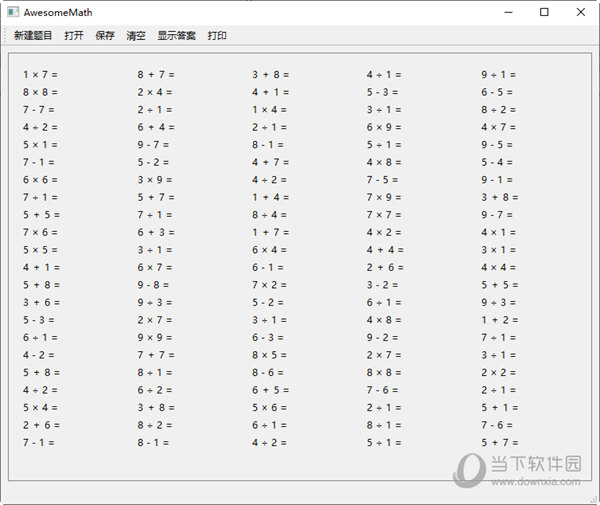Show answers via 显示答案
The image size is (600, 505).
click(x=176, y=36)
